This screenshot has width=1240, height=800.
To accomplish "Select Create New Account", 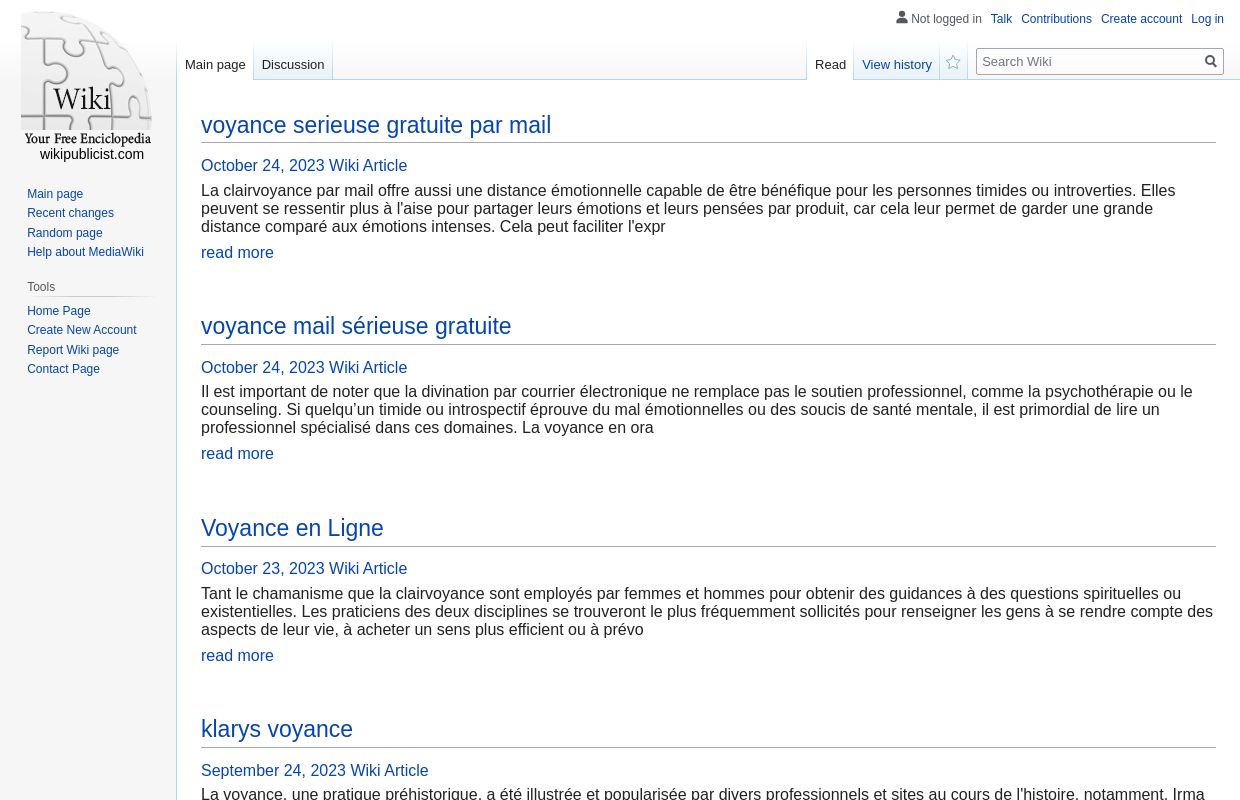I will [81, 330].
